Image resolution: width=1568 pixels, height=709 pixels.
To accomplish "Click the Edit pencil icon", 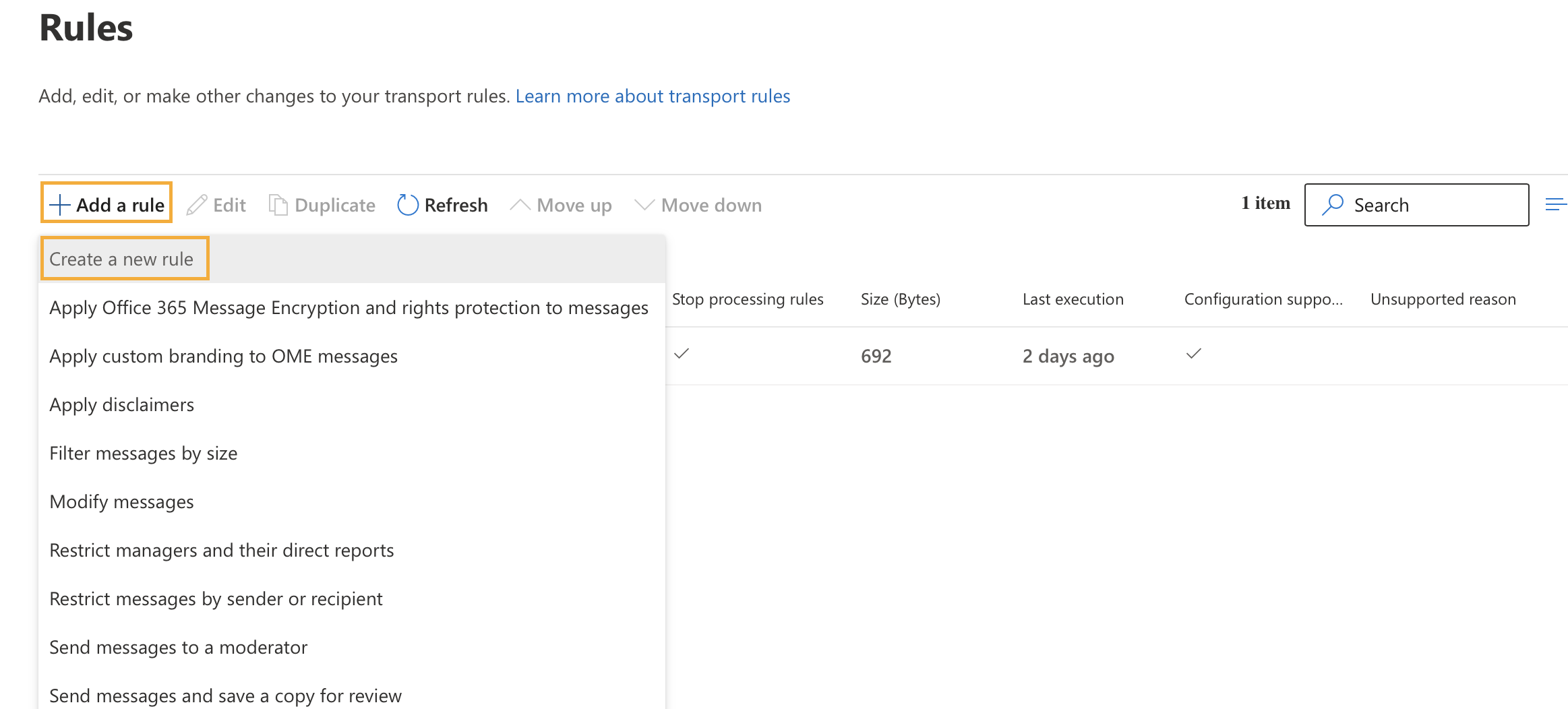I will tap(197, 205).
